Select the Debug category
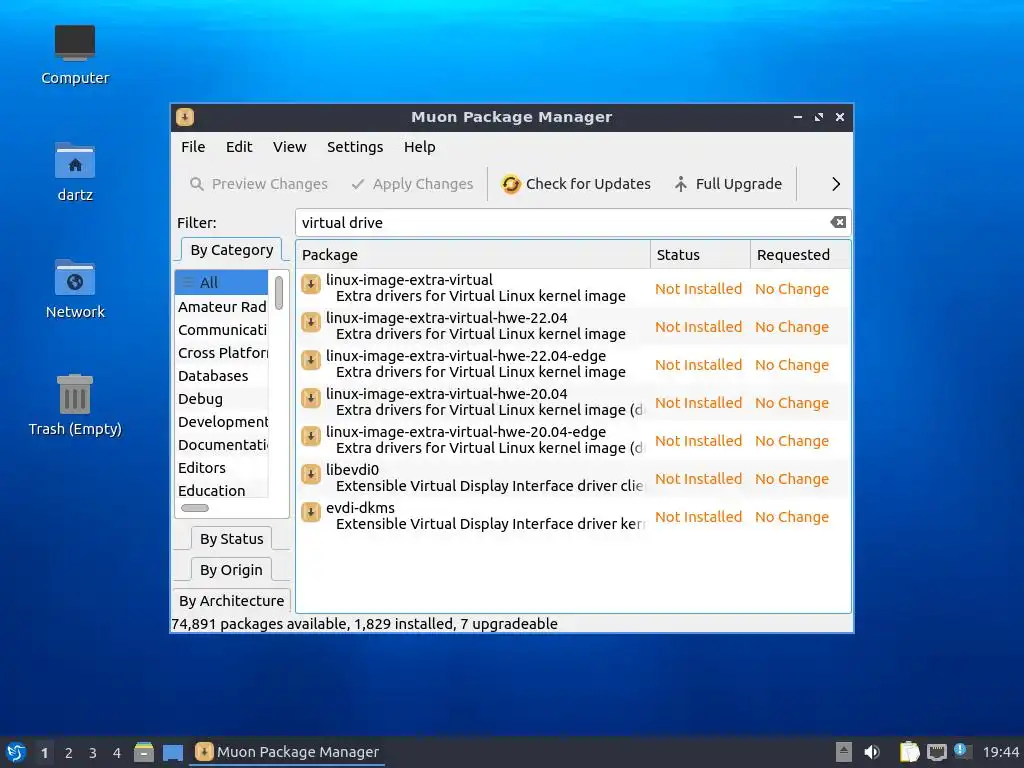Image resolution: width=1024 pixels, height=768 pixels. pyautogui.click(x=221, y=399)
